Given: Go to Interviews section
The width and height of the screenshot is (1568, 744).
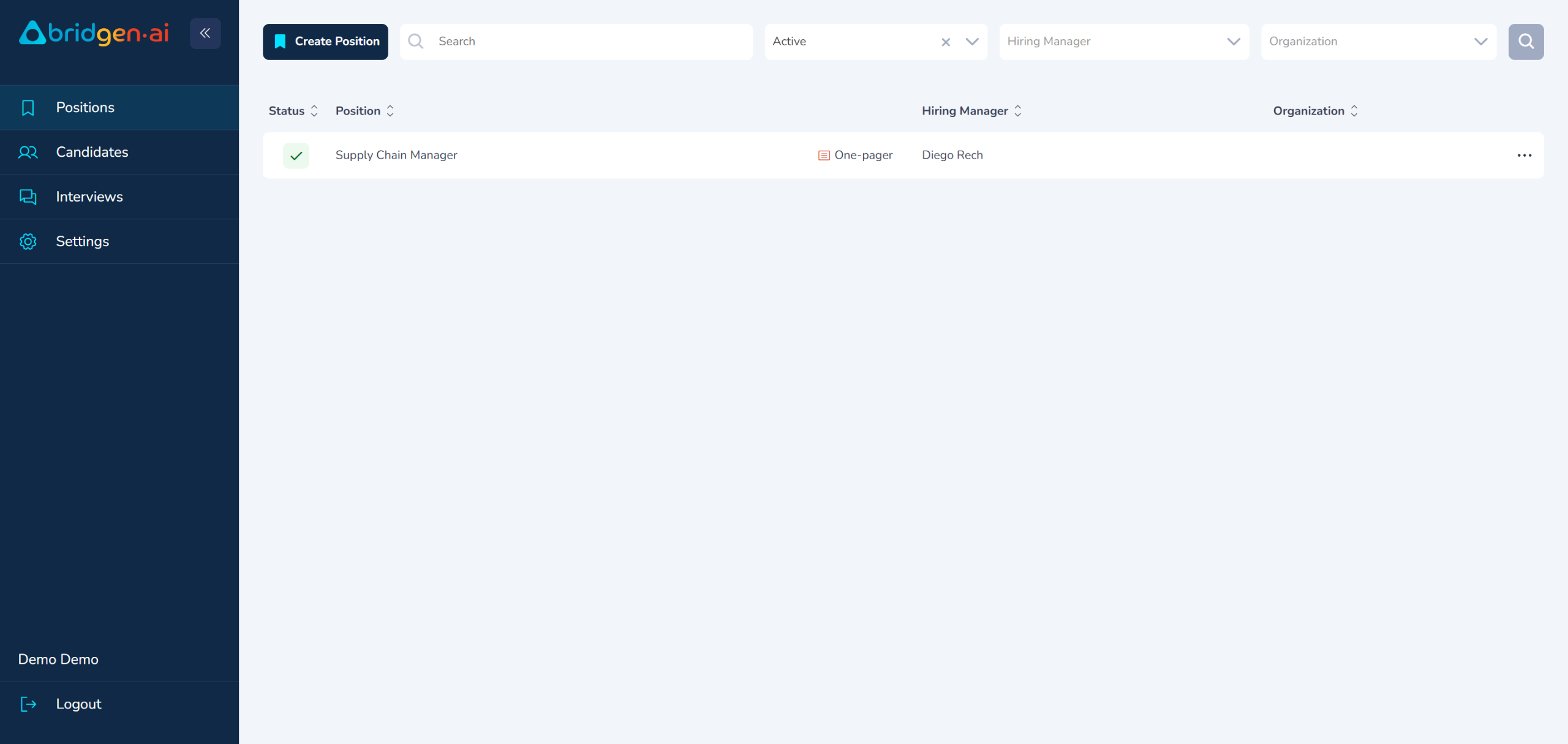Looking at the screenshot, I should (89, 197).
